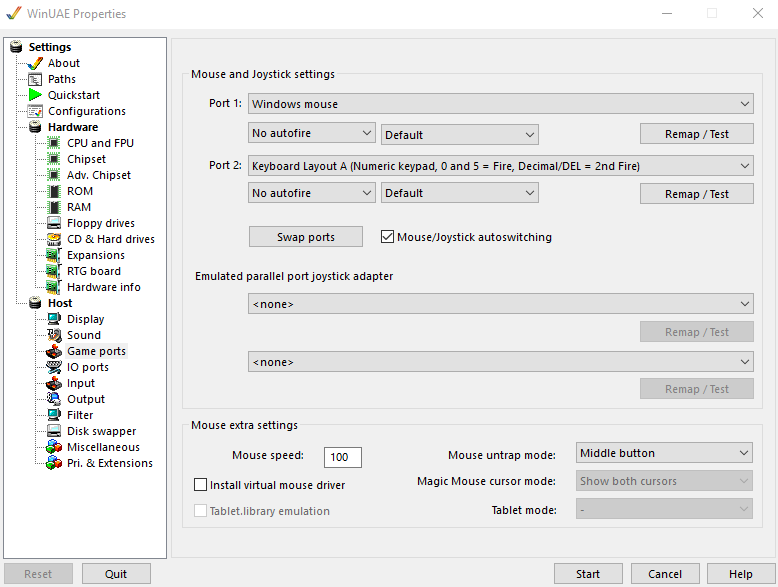778x587 pixels.
Task: Open Magic Mouse cursor mode dropdown
Action: coord(664,481)
